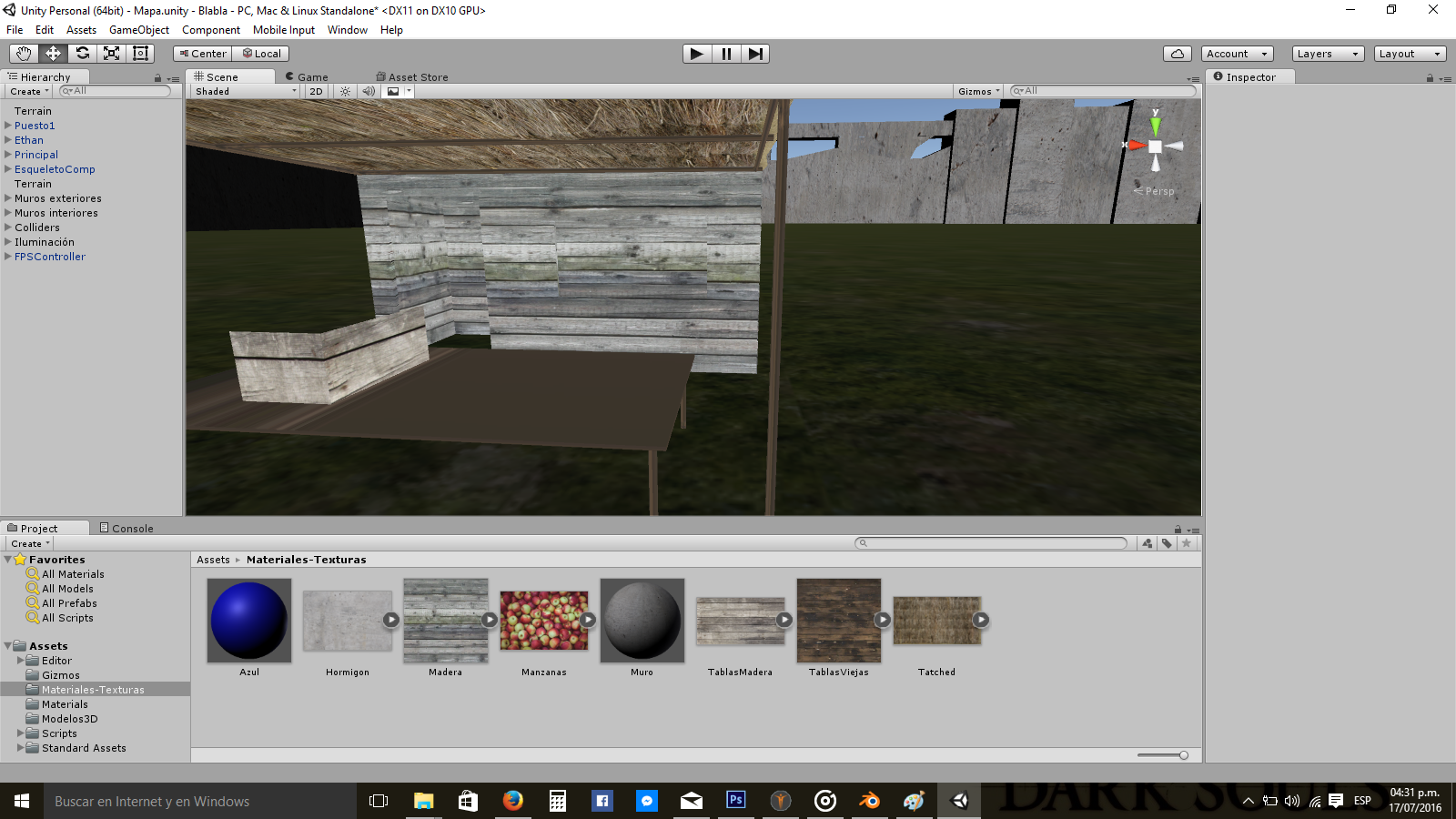Select All Materials favorite search
This screenshot has width=1456, height=819.
73,574
